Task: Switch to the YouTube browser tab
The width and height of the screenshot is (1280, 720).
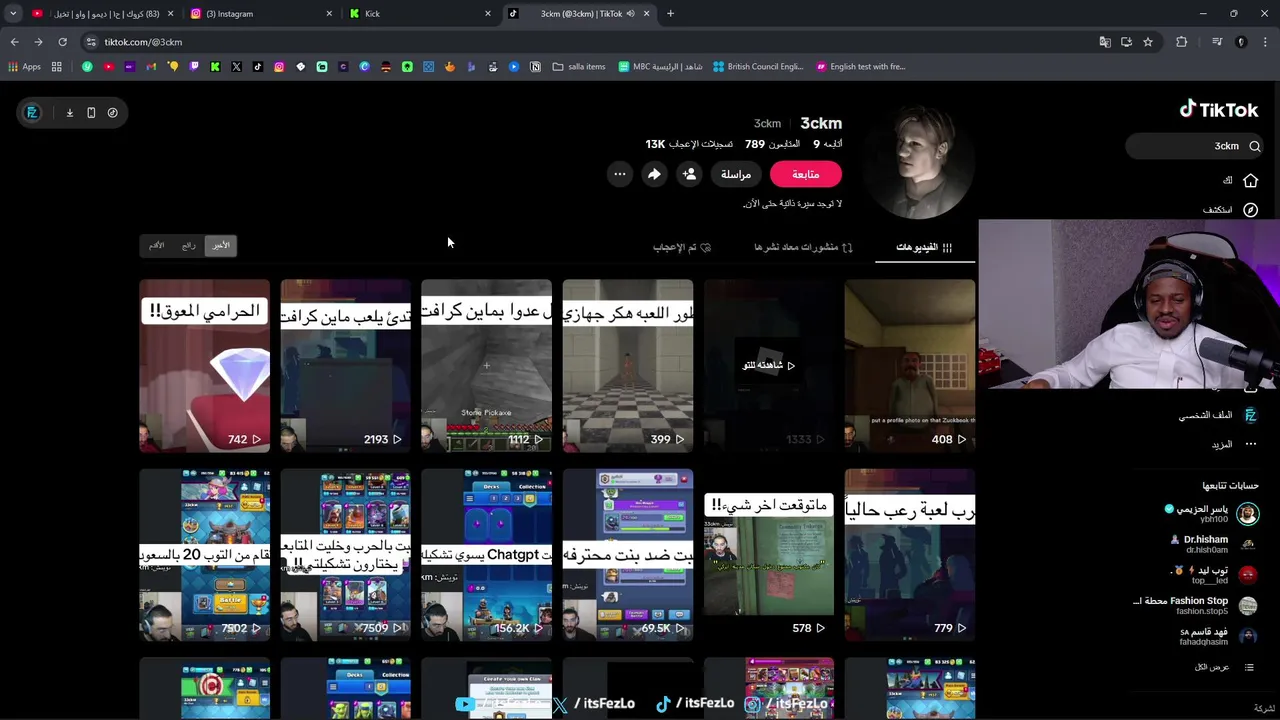Action: point(100,14)
